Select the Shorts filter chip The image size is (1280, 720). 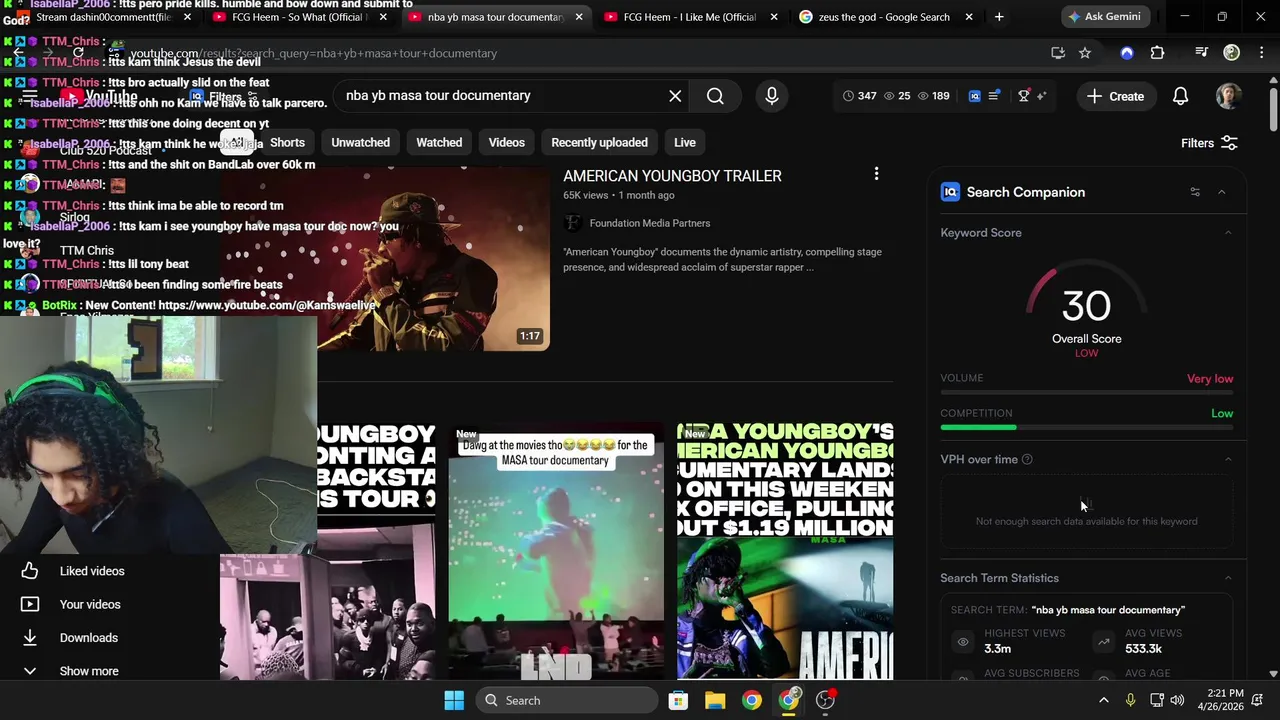click(287, 142)
